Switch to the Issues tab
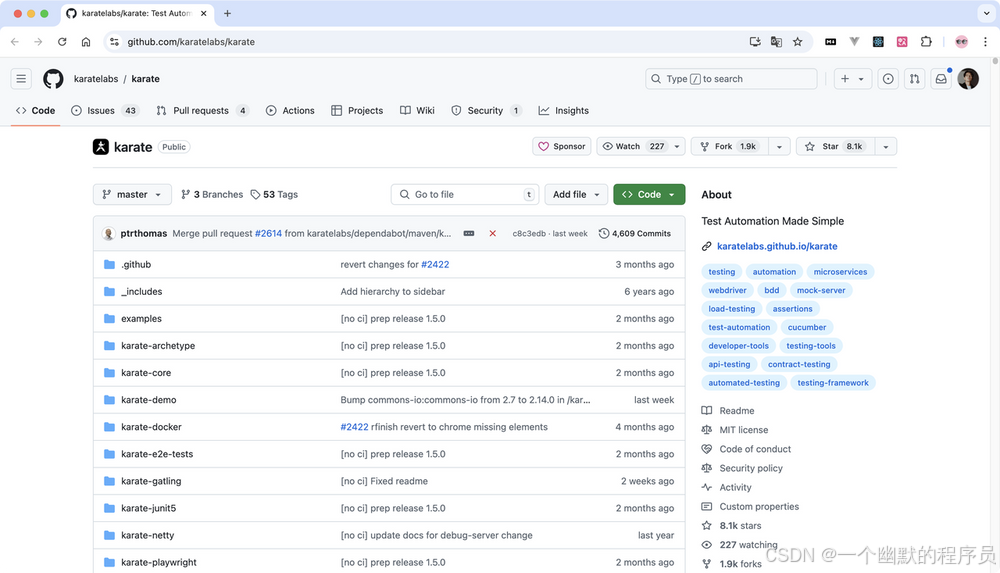1000x573 pixels. [x=104, y=110]
